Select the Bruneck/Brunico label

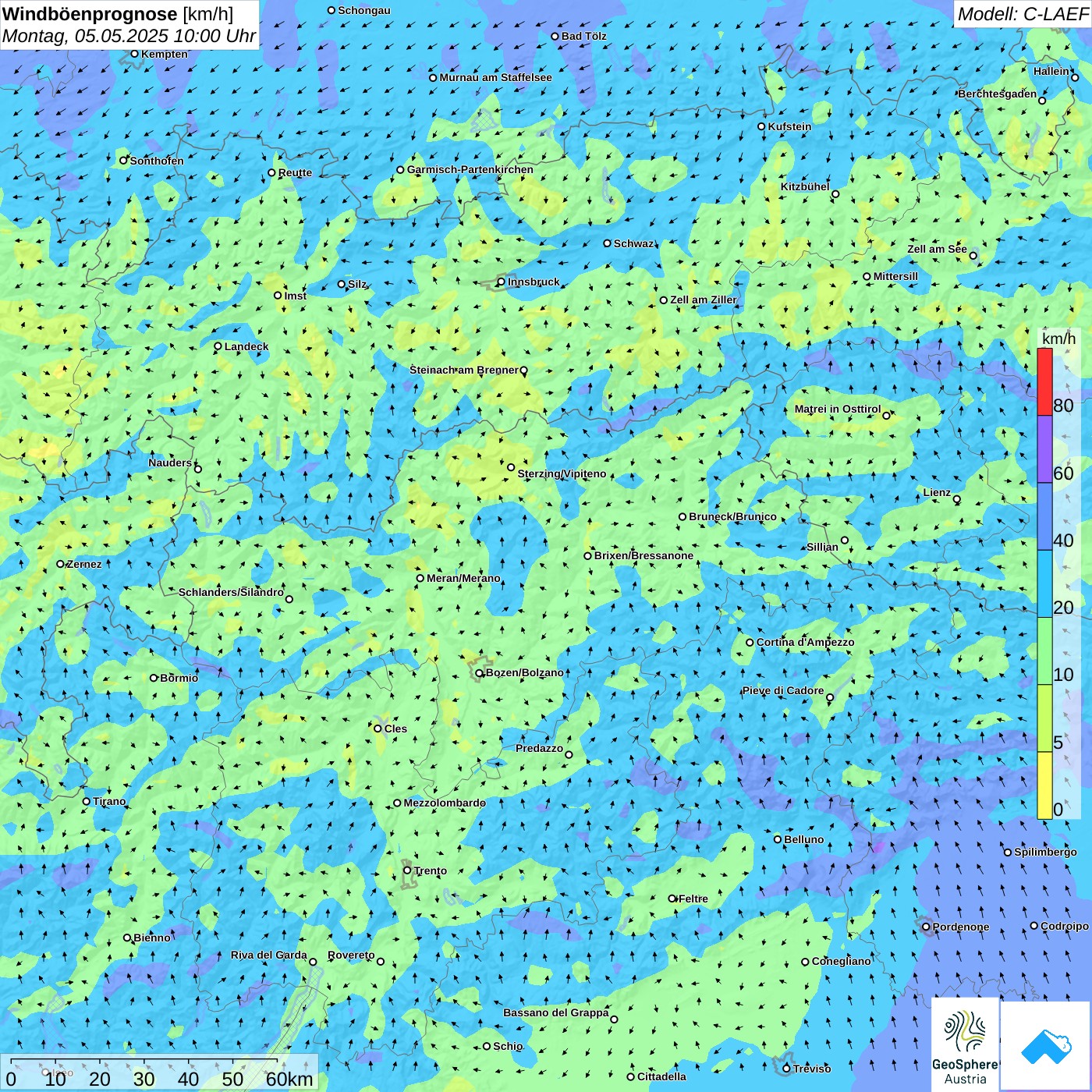[732, 516]
